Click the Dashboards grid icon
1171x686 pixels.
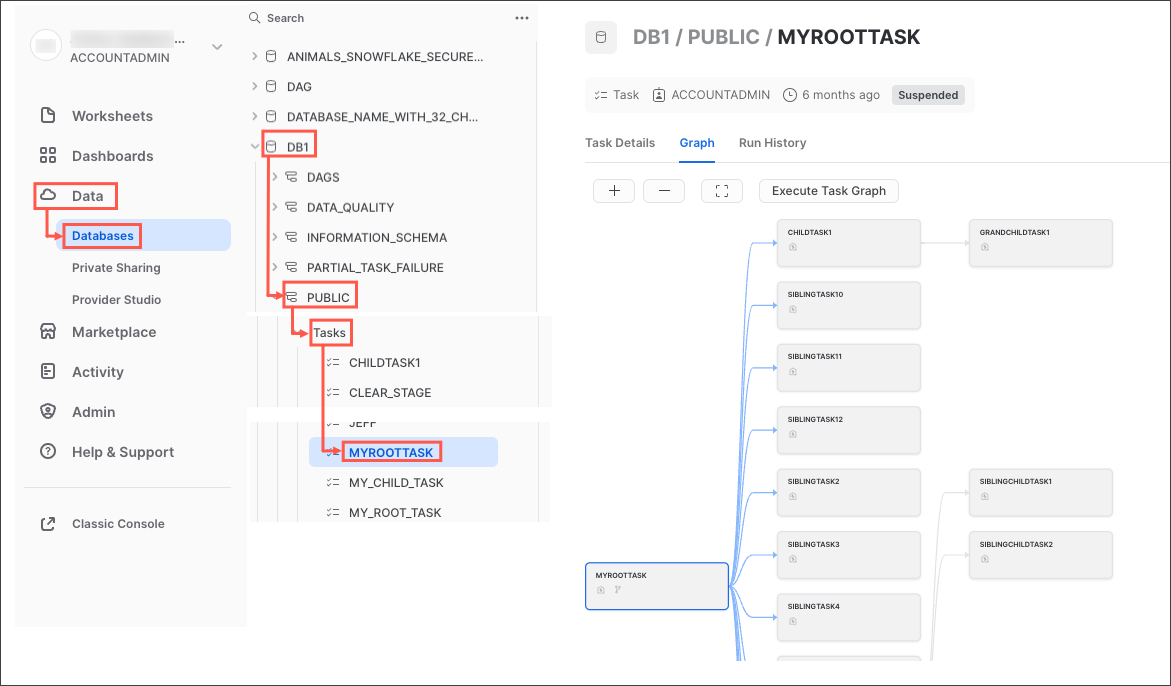point(47,156)
